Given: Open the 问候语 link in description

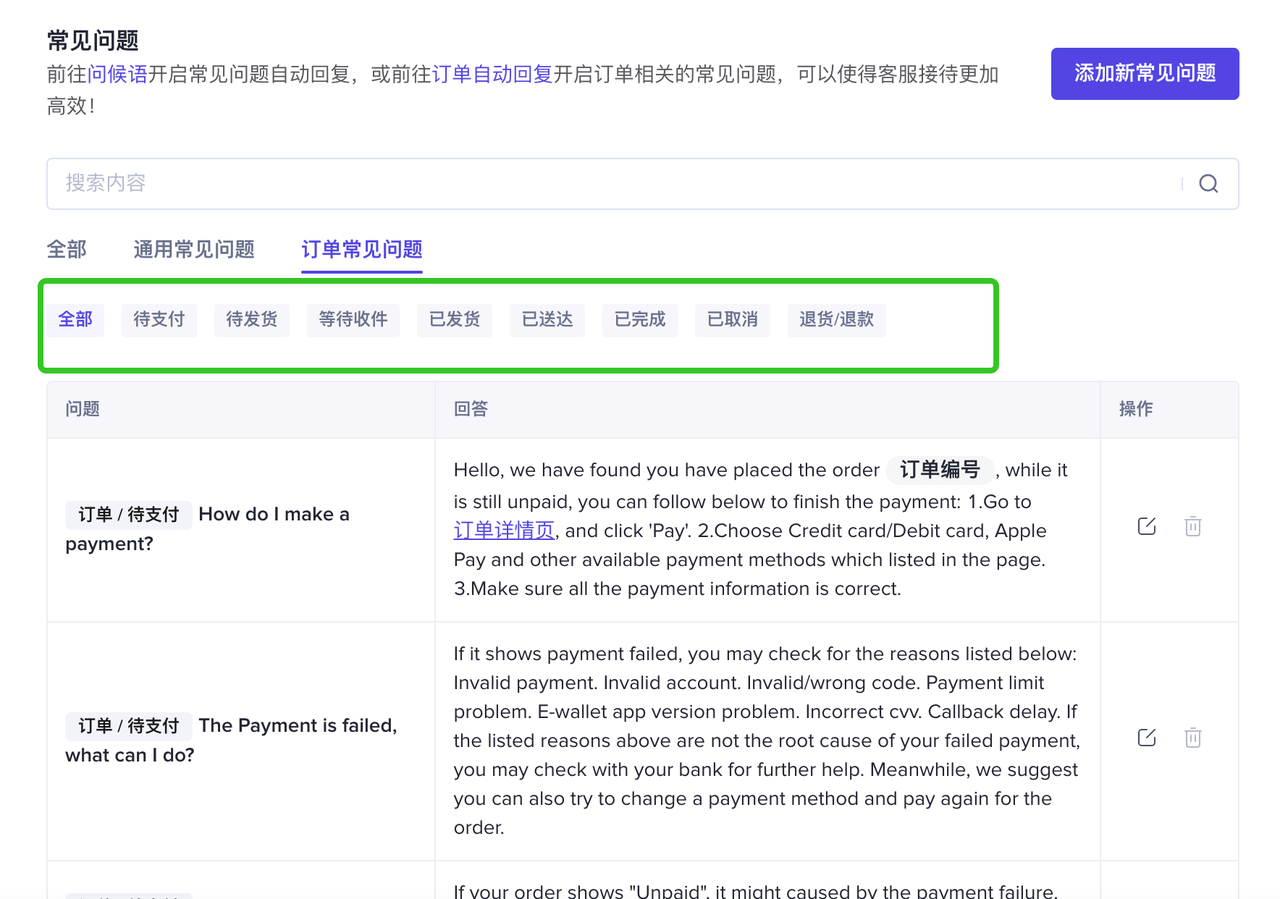Looking at the screenshot, I should 118,75.
